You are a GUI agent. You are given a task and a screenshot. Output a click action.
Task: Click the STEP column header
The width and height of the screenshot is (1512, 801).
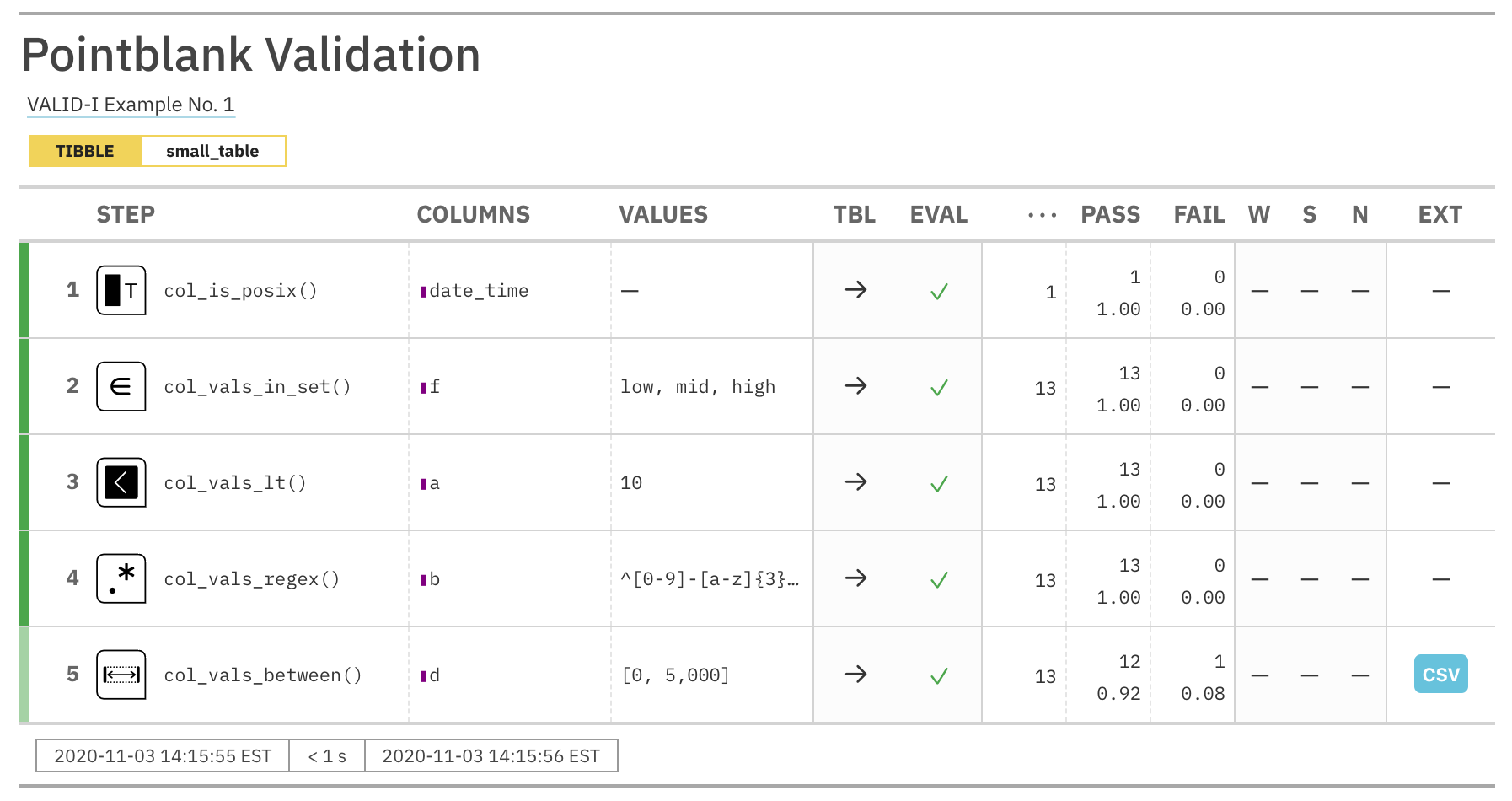click(x=126, y=215)
